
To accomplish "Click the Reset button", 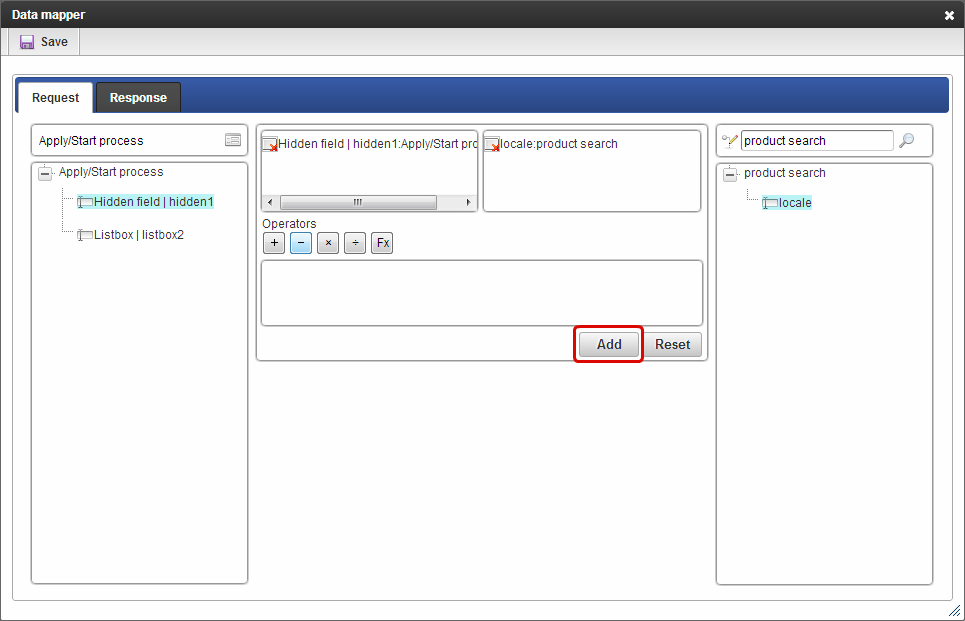I will point(672,345).
